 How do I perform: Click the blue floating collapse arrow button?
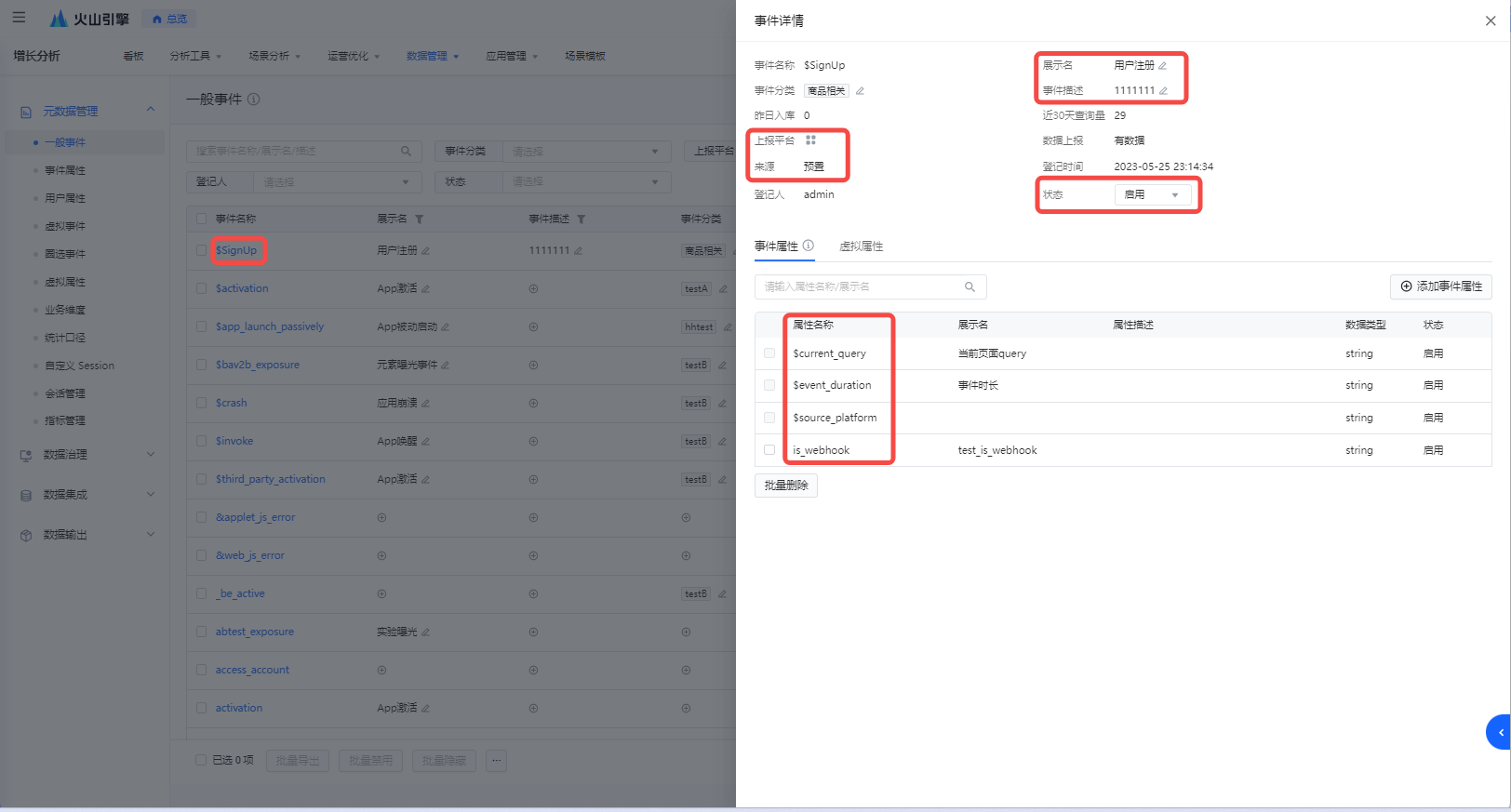click(1499, 732)
